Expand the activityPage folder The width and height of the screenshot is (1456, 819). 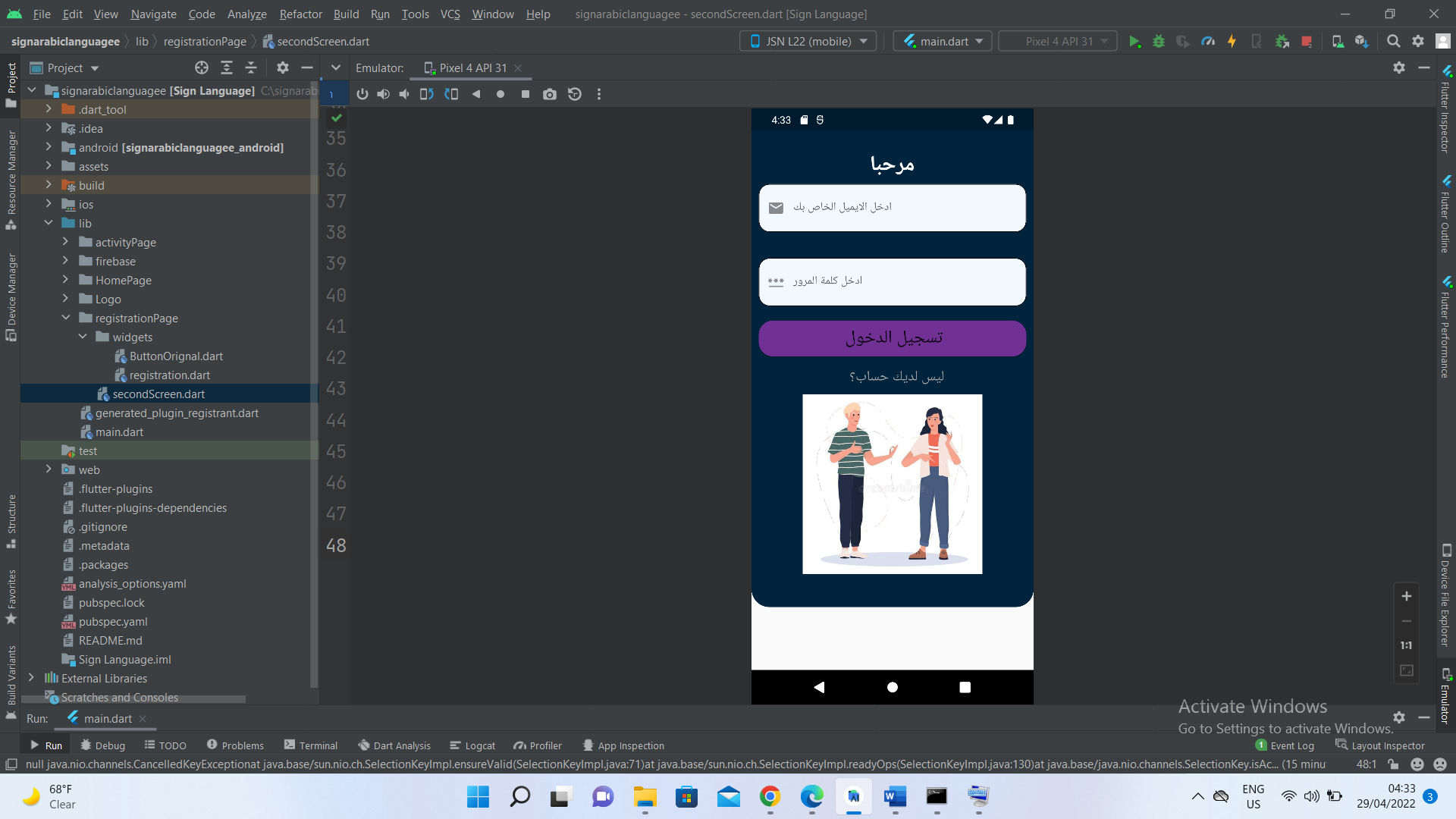point(66,242)
